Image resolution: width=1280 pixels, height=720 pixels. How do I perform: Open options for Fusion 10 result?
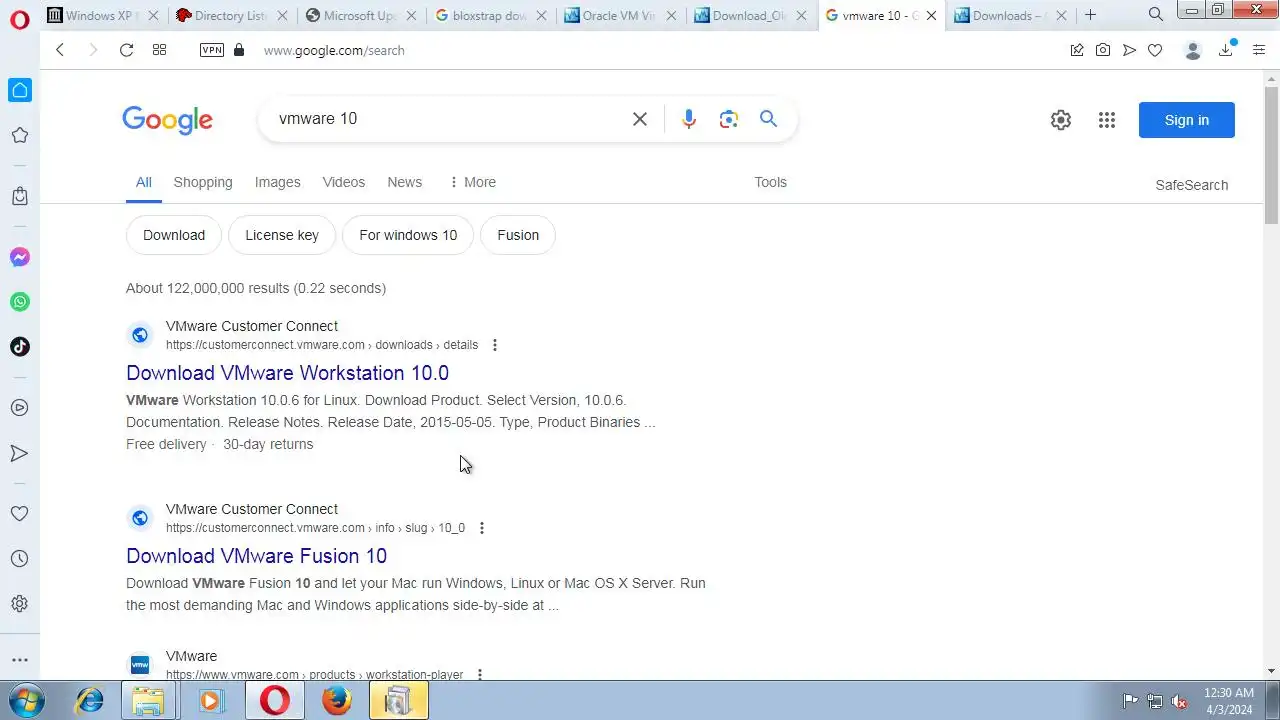482,528
